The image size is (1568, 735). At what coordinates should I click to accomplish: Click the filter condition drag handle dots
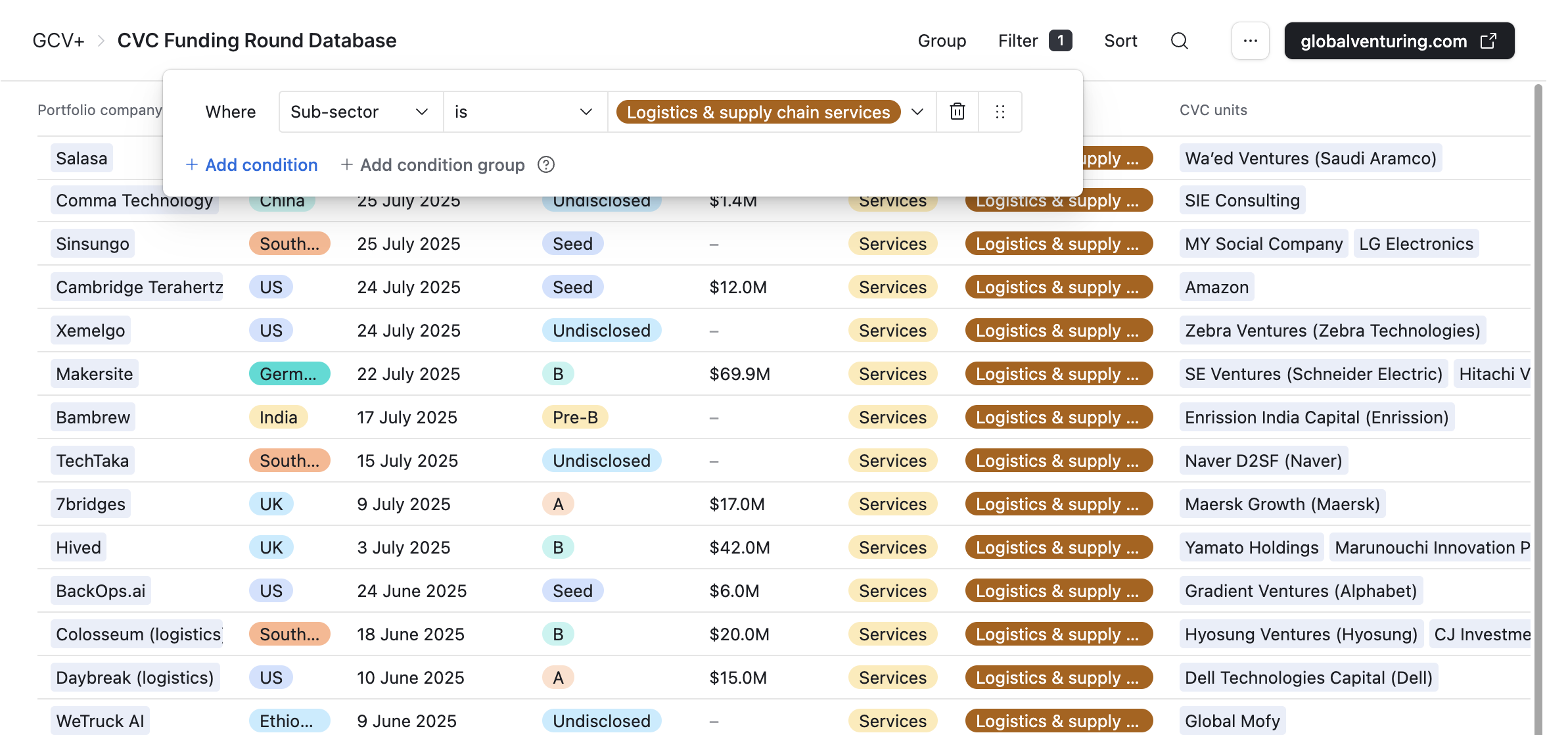1000,112
